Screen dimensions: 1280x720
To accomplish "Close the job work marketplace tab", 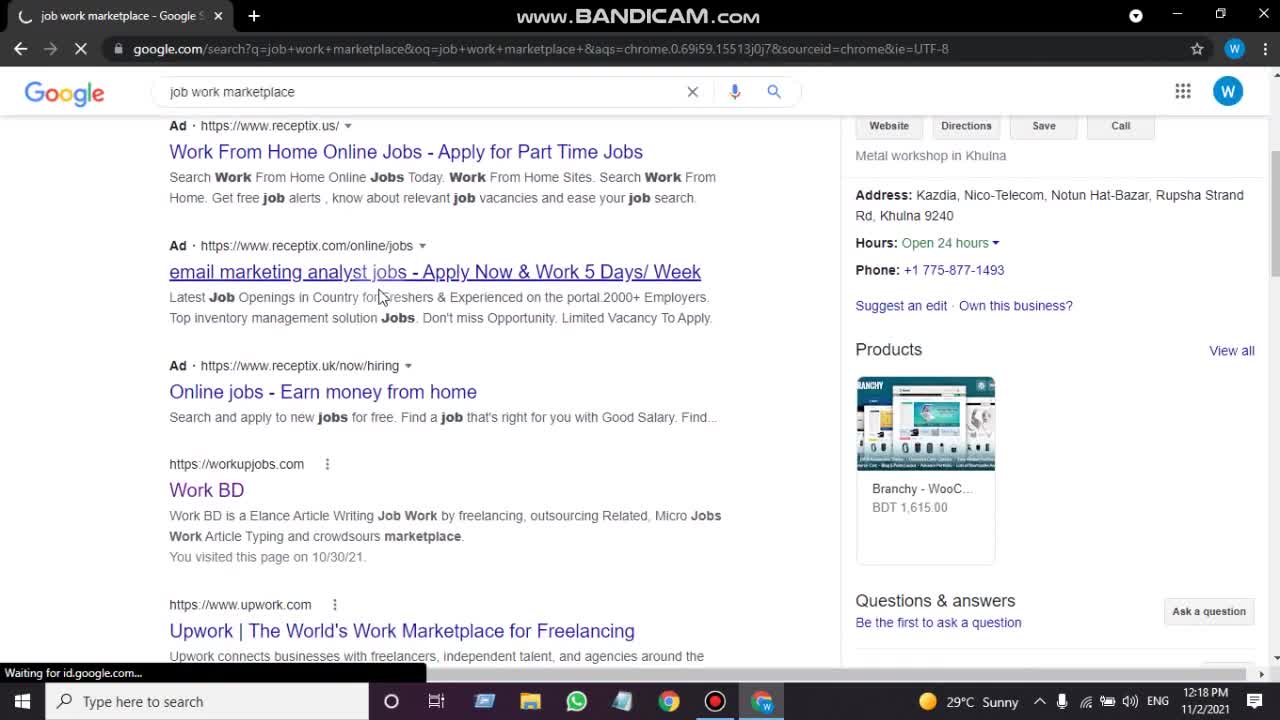I will point(218,16).
